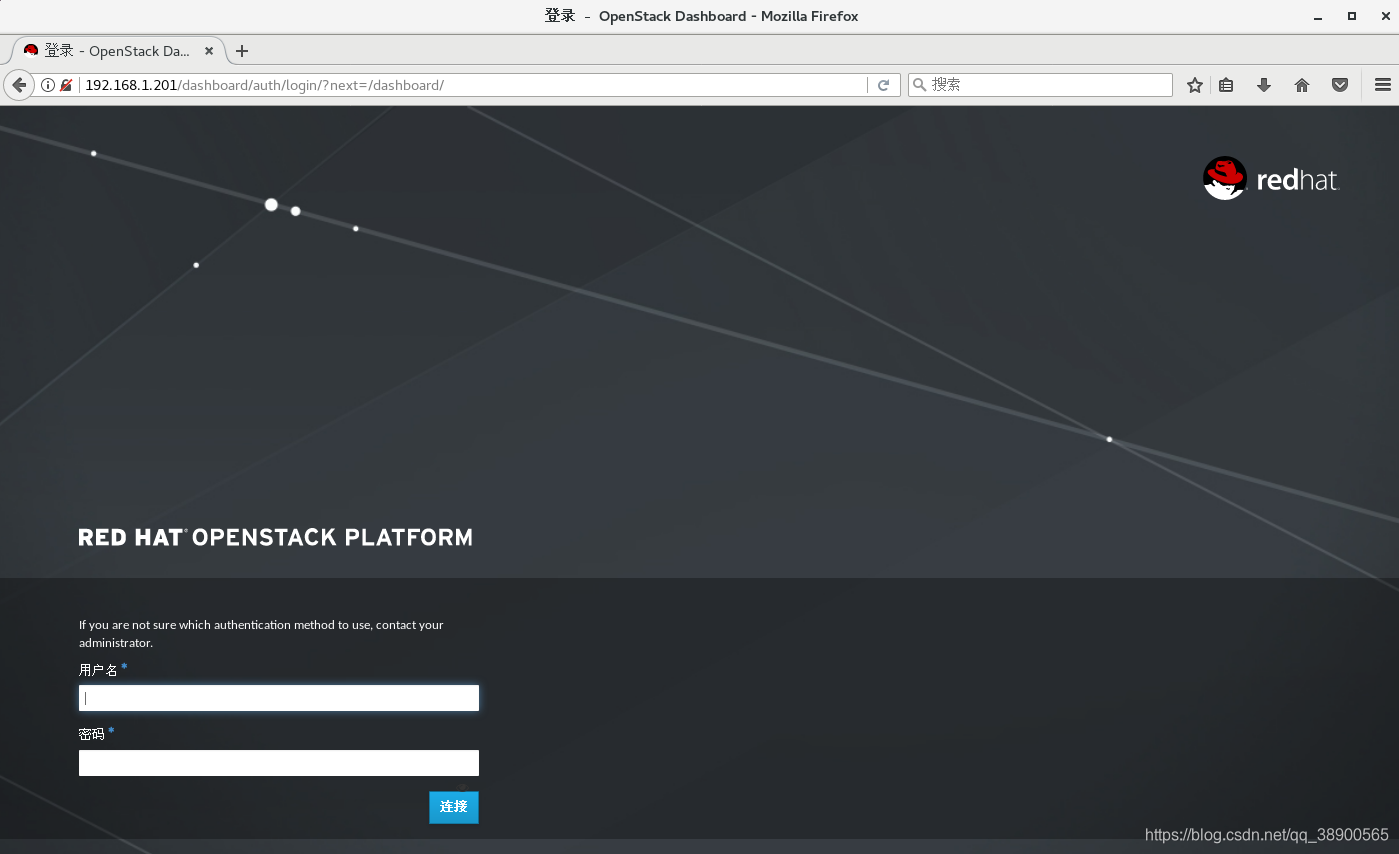Minimize the Firefox window

coord(1317,16)
